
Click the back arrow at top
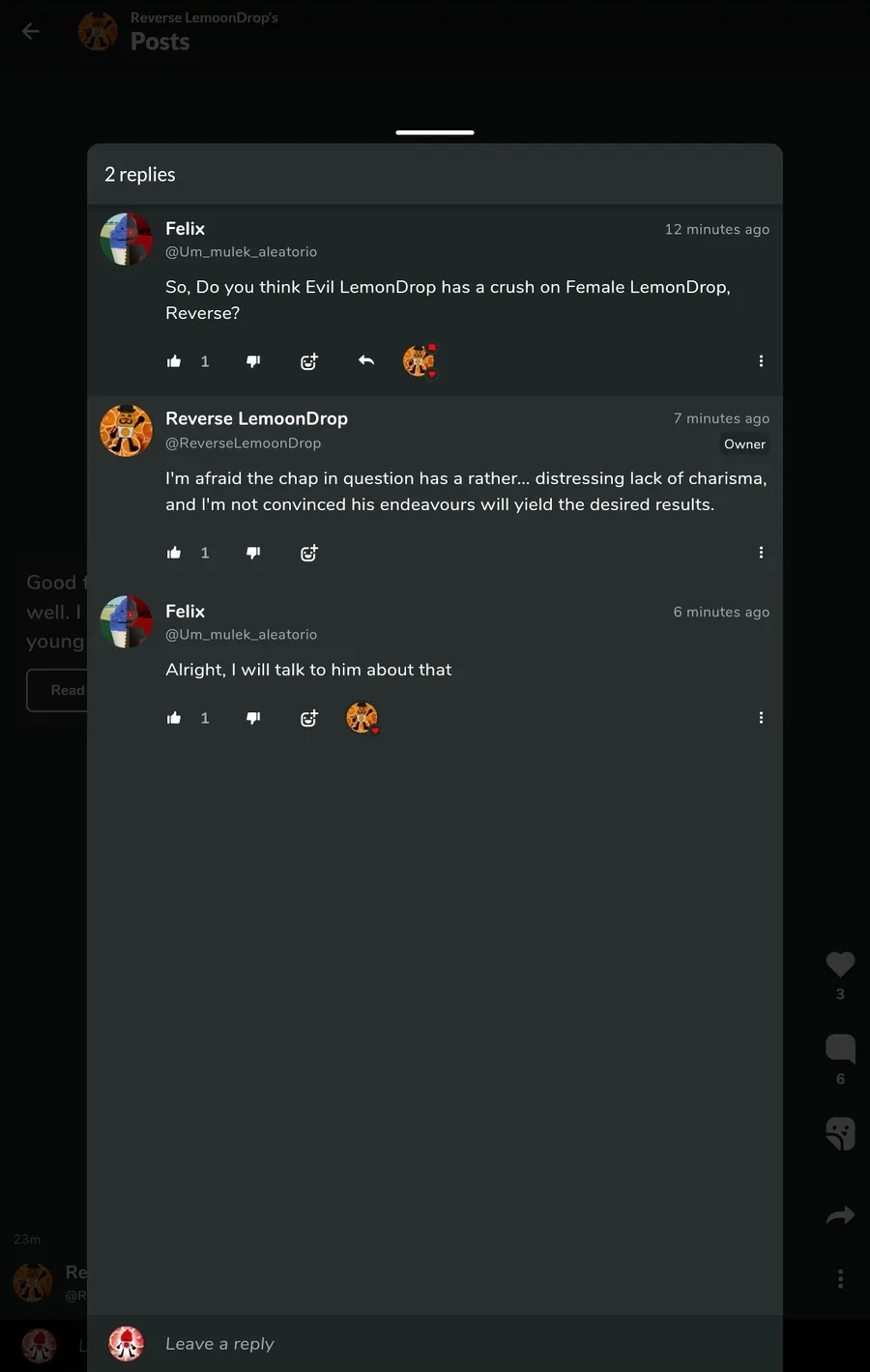(31, 32)
